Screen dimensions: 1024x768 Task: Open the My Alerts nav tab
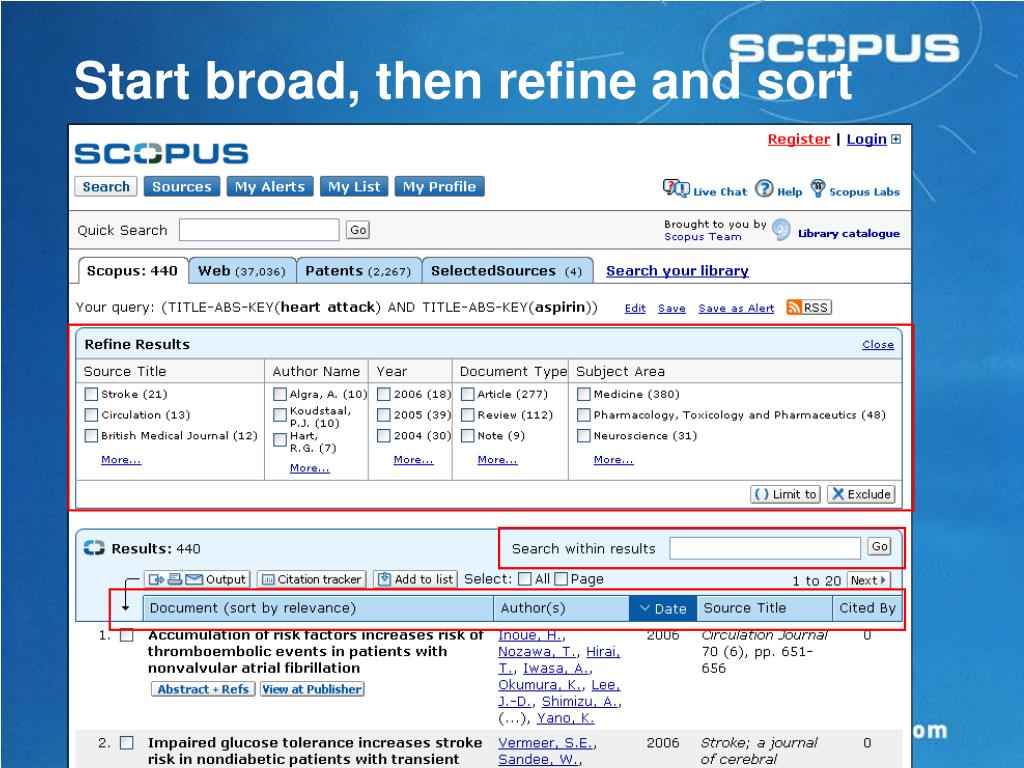pyautogui.click(x=270, y=187)
